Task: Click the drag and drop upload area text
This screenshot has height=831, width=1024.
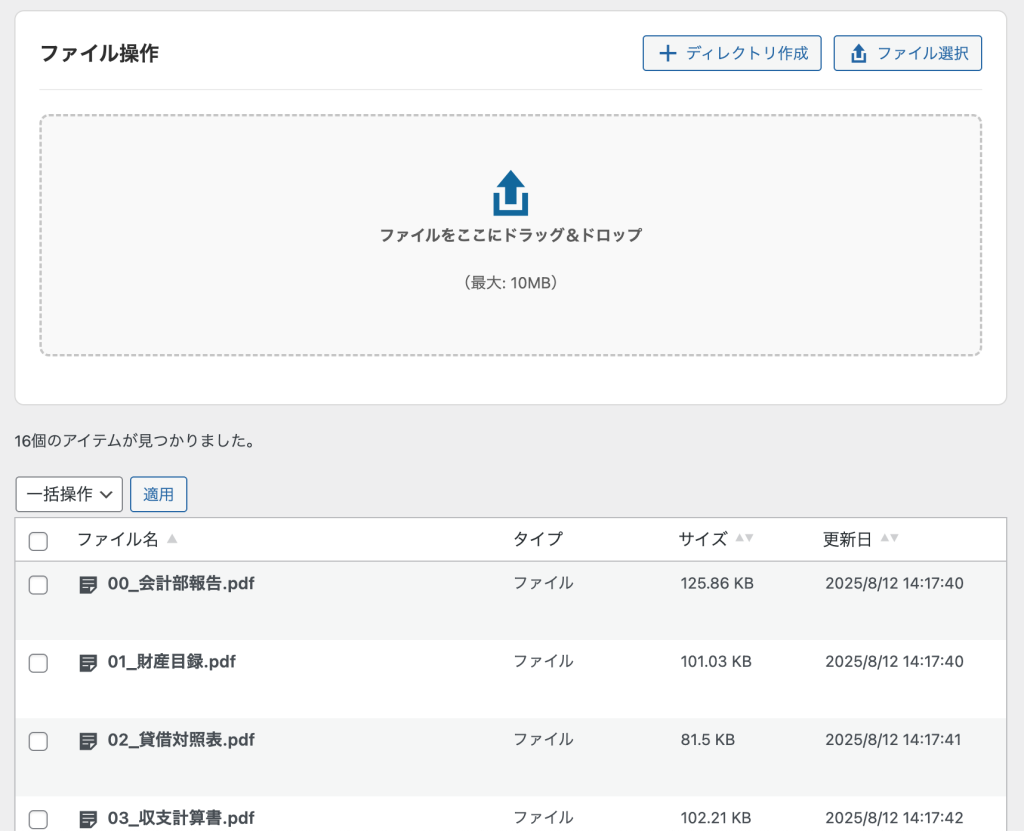Action: coord(510,236)
